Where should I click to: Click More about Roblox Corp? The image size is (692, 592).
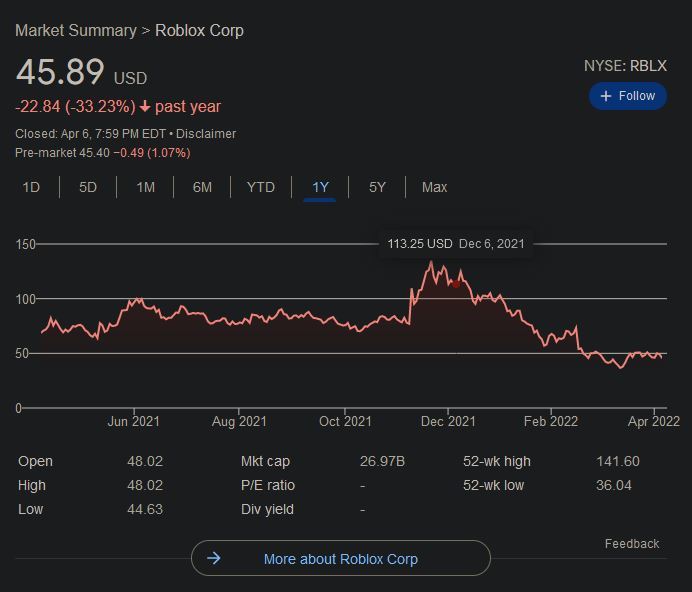point(341,558)
